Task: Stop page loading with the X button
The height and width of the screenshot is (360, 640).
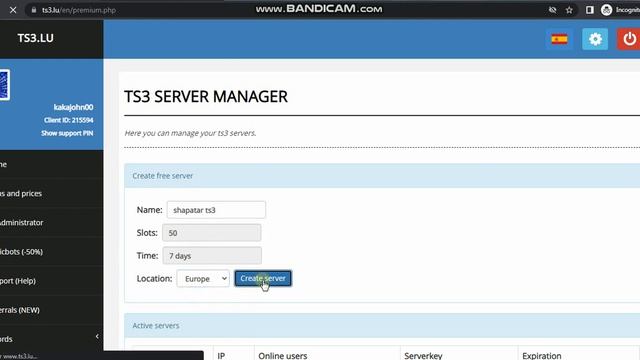Action: tap(13, 10)
